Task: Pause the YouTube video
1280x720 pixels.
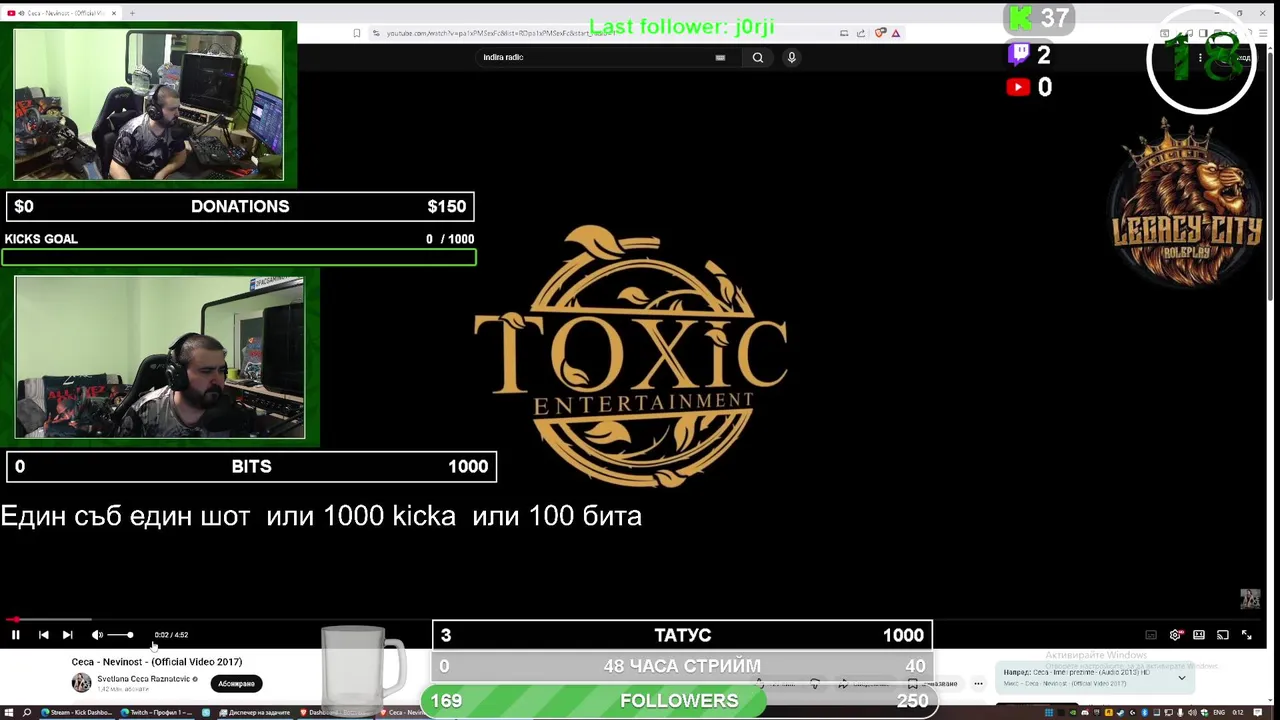Action: point(16,635)
